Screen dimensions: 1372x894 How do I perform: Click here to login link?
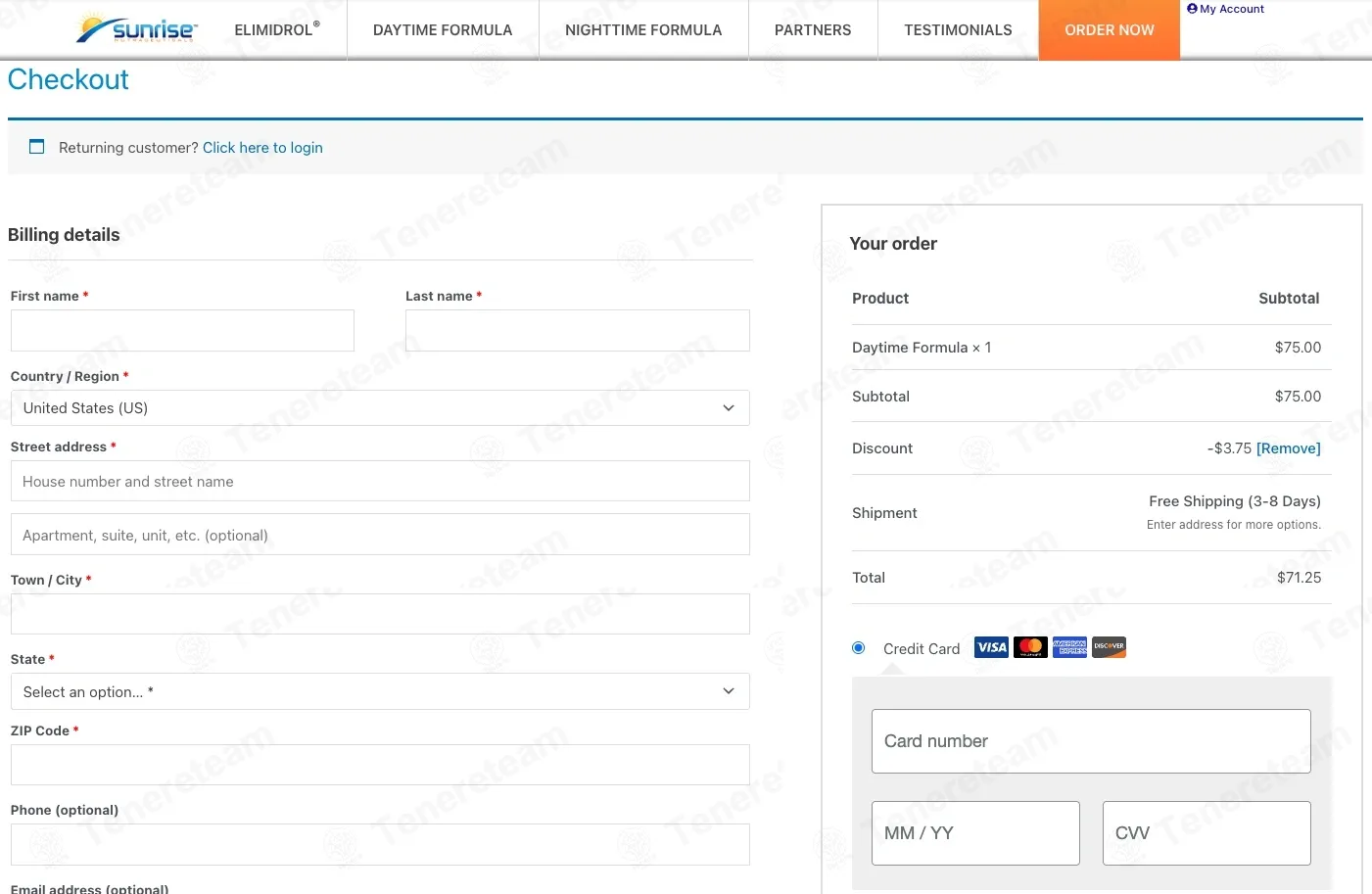click(x=262, y=148)
